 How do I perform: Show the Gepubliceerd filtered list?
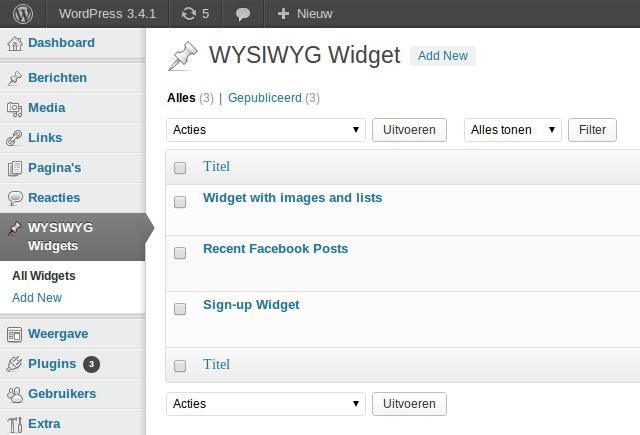coord(264,98)
